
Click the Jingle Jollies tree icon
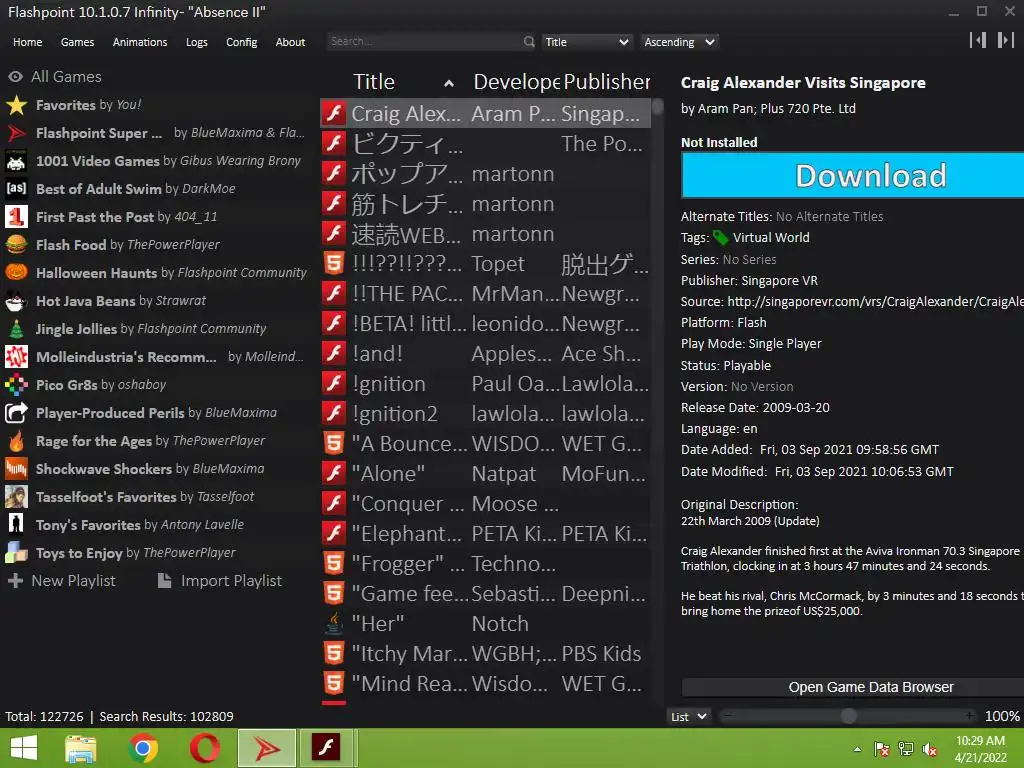[x=16, y=329]
